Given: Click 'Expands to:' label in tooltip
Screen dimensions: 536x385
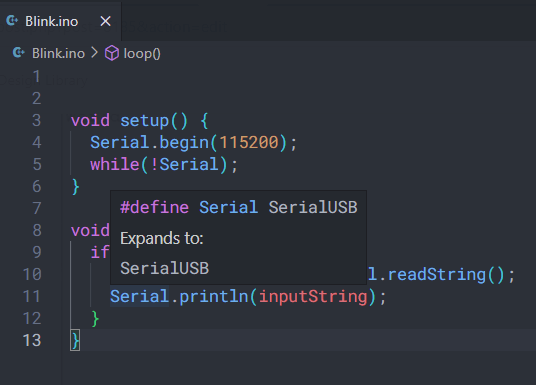Looking at the screenshot, I should (x=162, y=238).
